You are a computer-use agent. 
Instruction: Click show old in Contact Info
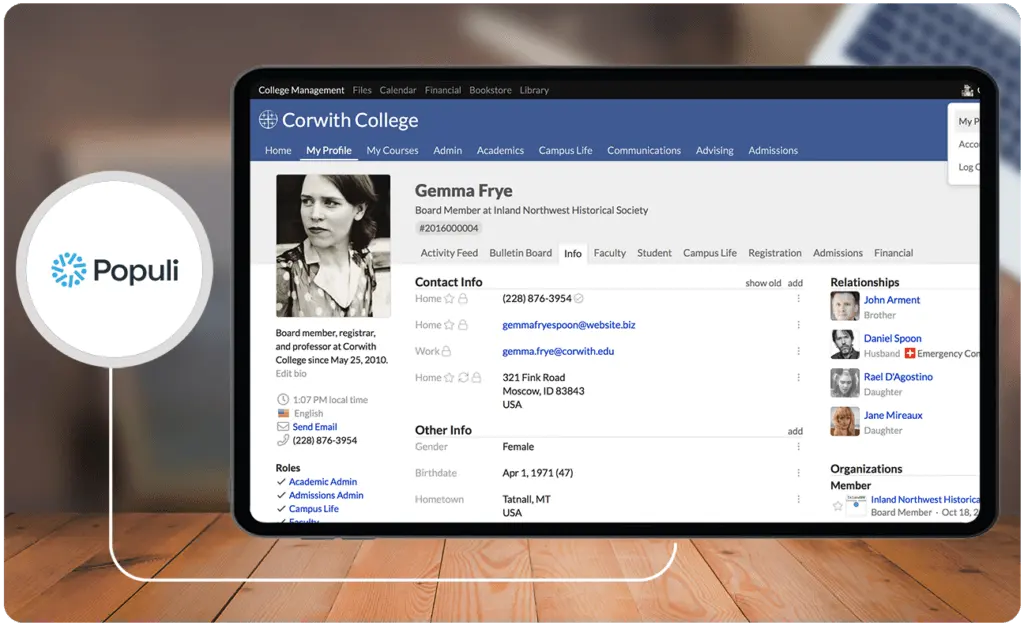click(x=763, y=283)
